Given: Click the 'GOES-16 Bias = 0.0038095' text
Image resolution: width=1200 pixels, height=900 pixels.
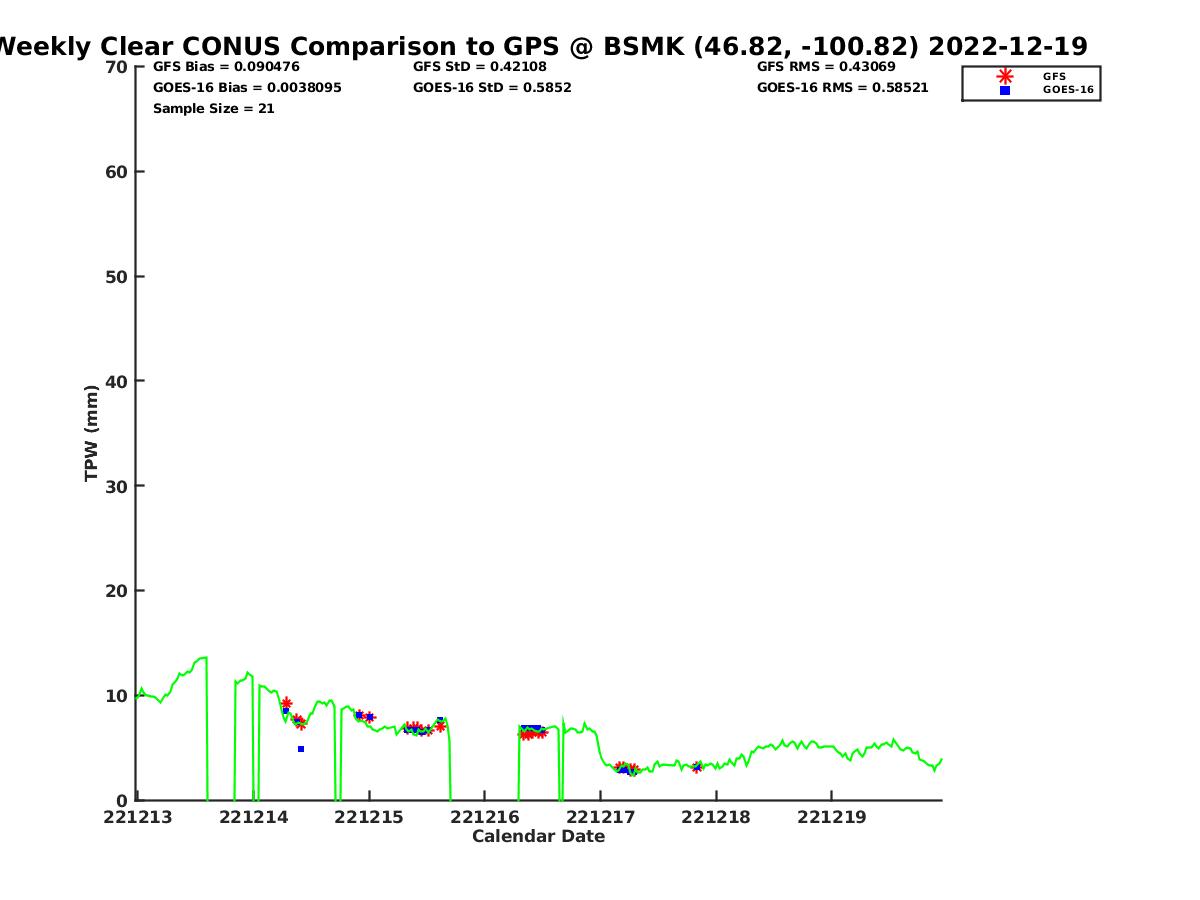Looking at the screenshot, I should pyautogui.click(x=247, y=87).
